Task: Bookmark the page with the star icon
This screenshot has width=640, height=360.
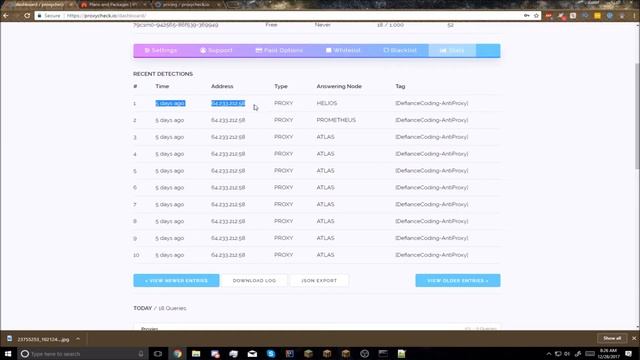Action: (536, 16)
